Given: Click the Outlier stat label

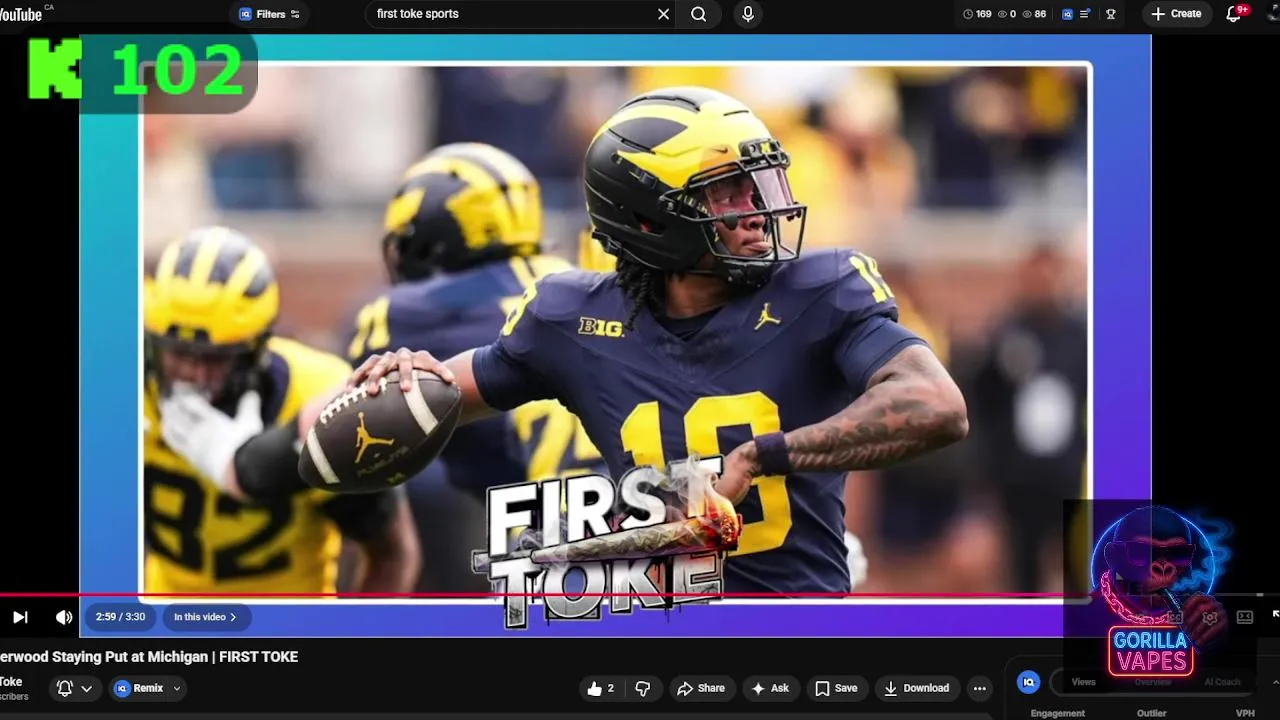Looking at the screenshot, I should (x=1152, y=713).
